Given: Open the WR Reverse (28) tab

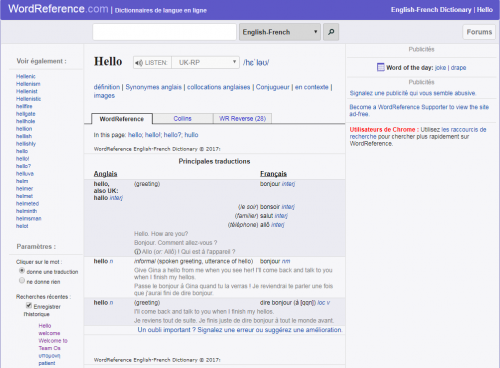Looking at the screenshot, I should (242, 118).
